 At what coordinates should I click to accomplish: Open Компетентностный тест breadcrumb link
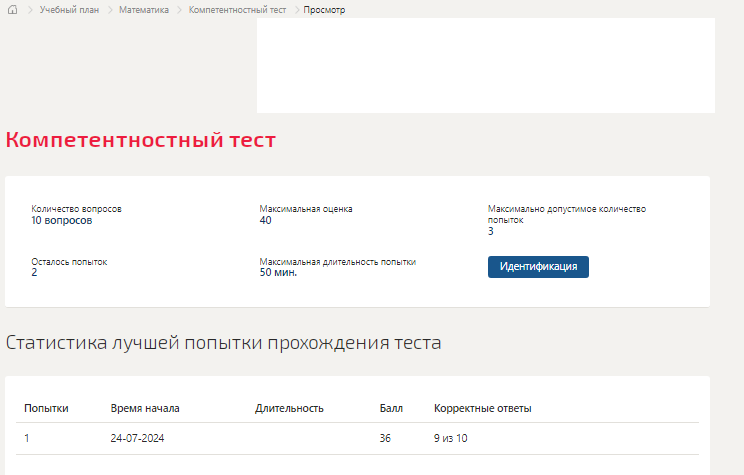(x=237, y=10)
